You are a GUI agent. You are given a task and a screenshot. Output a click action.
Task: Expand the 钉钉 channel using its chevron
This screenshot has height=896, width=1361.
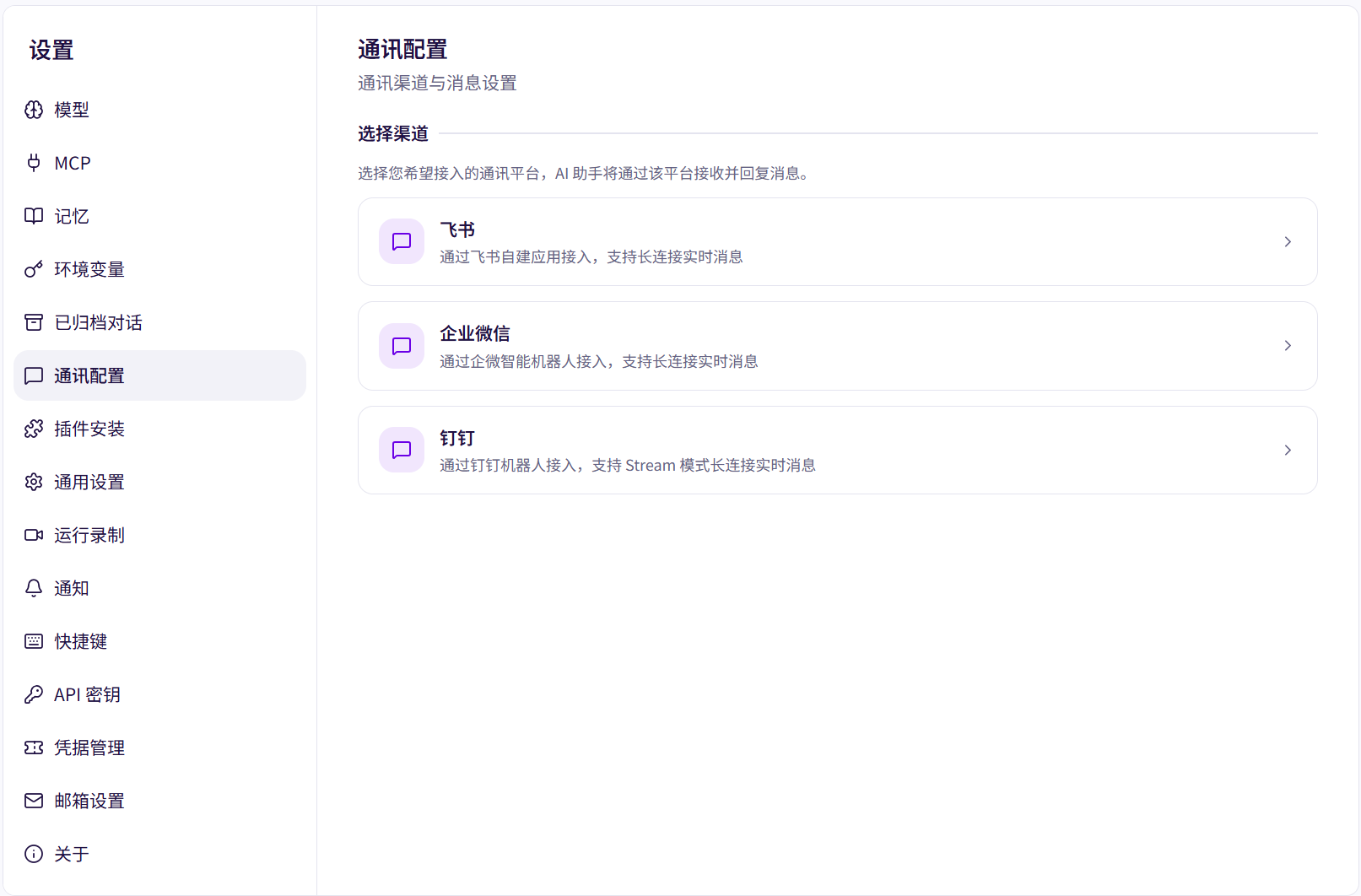point(1288,451)
